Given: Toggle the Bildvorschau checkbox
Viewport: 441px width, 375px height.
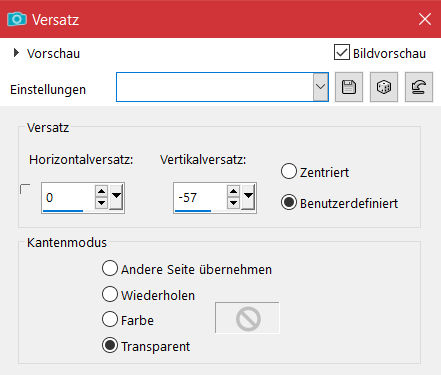Looking at the screenshot, I should click(x=342, y=53).
